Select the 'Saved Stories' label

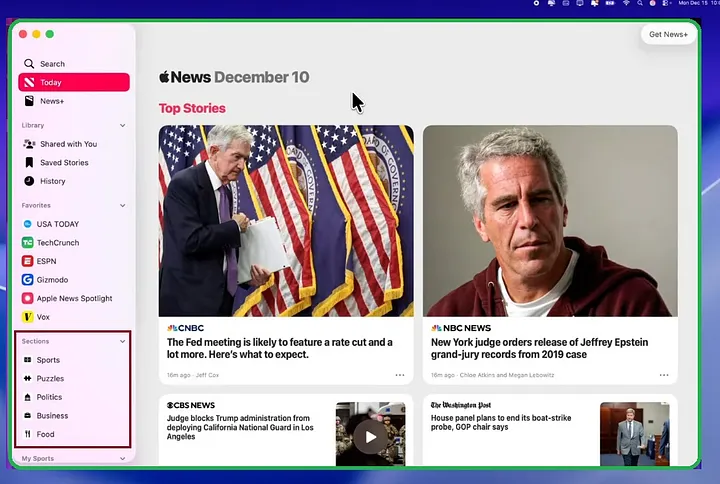64,163
